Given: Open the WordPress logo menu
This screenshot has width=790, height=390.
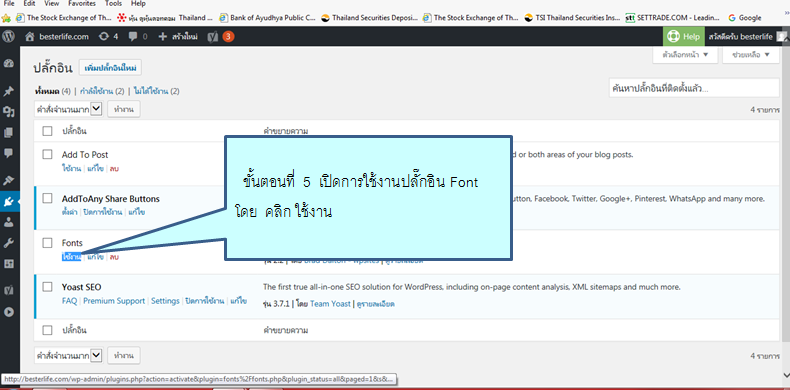Looking at the screenshot, I should (x=9, y=36).
